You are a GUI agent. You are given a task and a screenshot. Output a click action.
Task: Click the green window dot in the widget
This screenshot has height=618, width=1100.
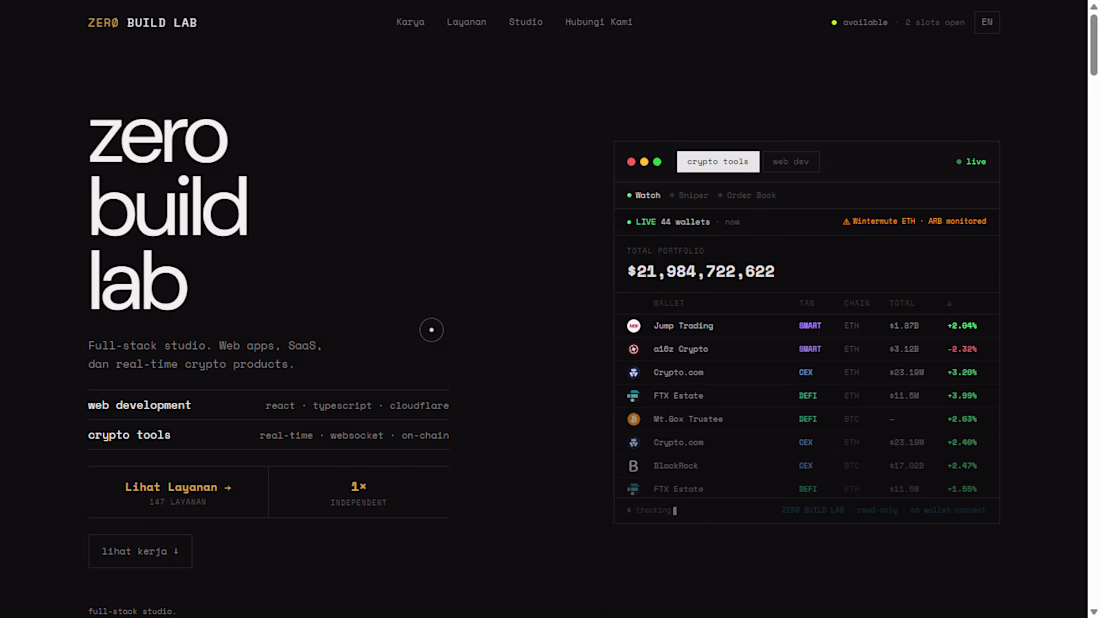point(657,162)
